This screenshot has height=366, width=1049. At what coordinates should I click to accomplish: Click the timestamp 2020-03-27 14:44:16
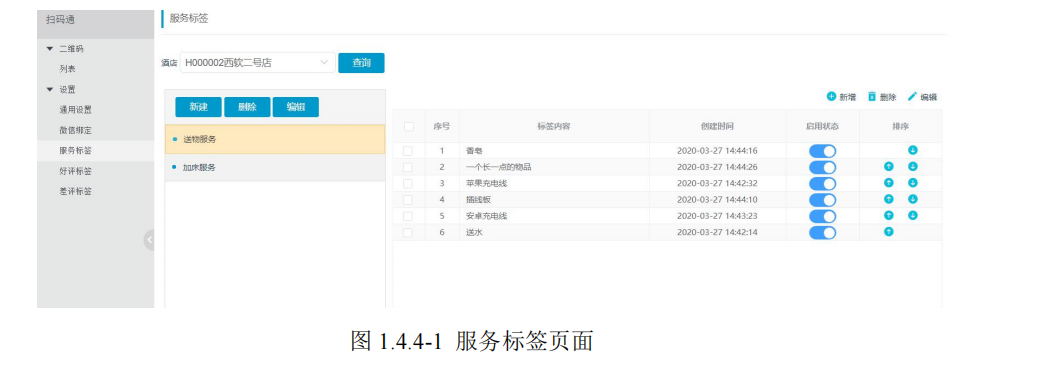tap(717, 151)
